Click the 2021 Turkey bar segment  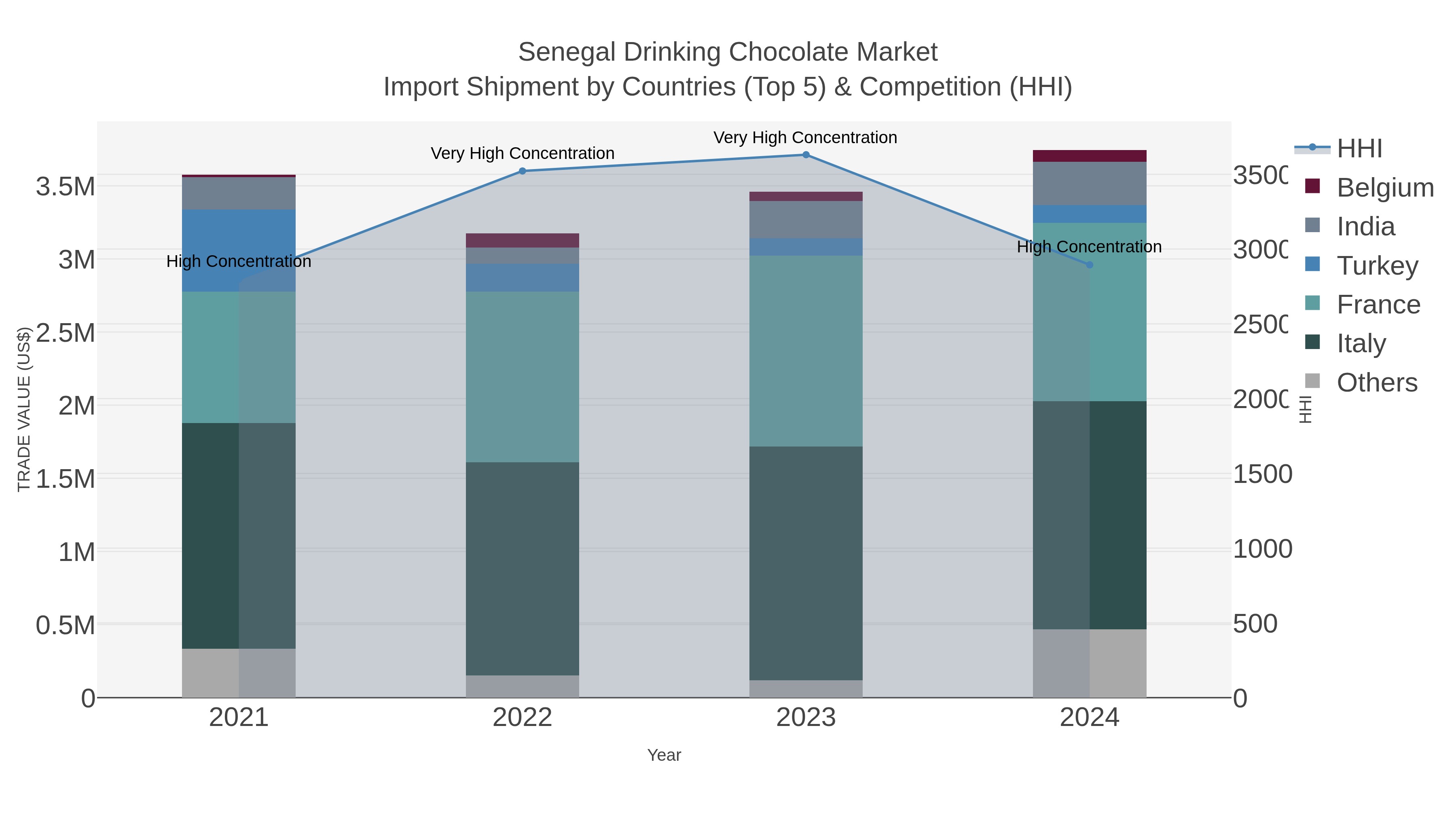239,251
